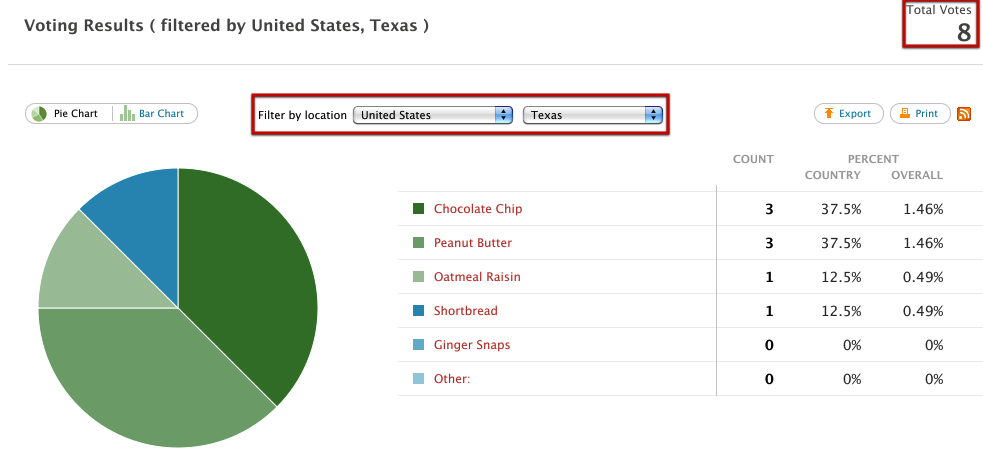
Task: Click the RSS feed icon
Action: pos(965,114)
